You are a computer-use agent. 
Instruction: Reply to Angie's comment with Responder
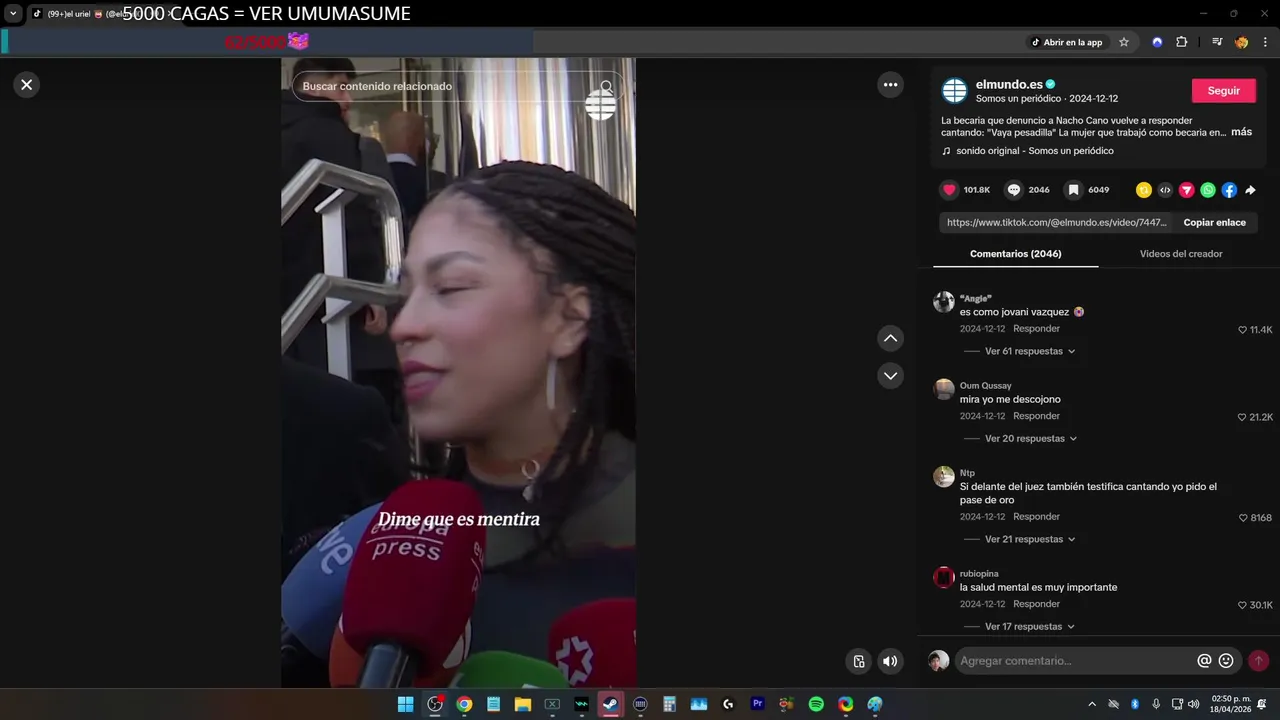pyautogui.click(x=1036, y=329)
